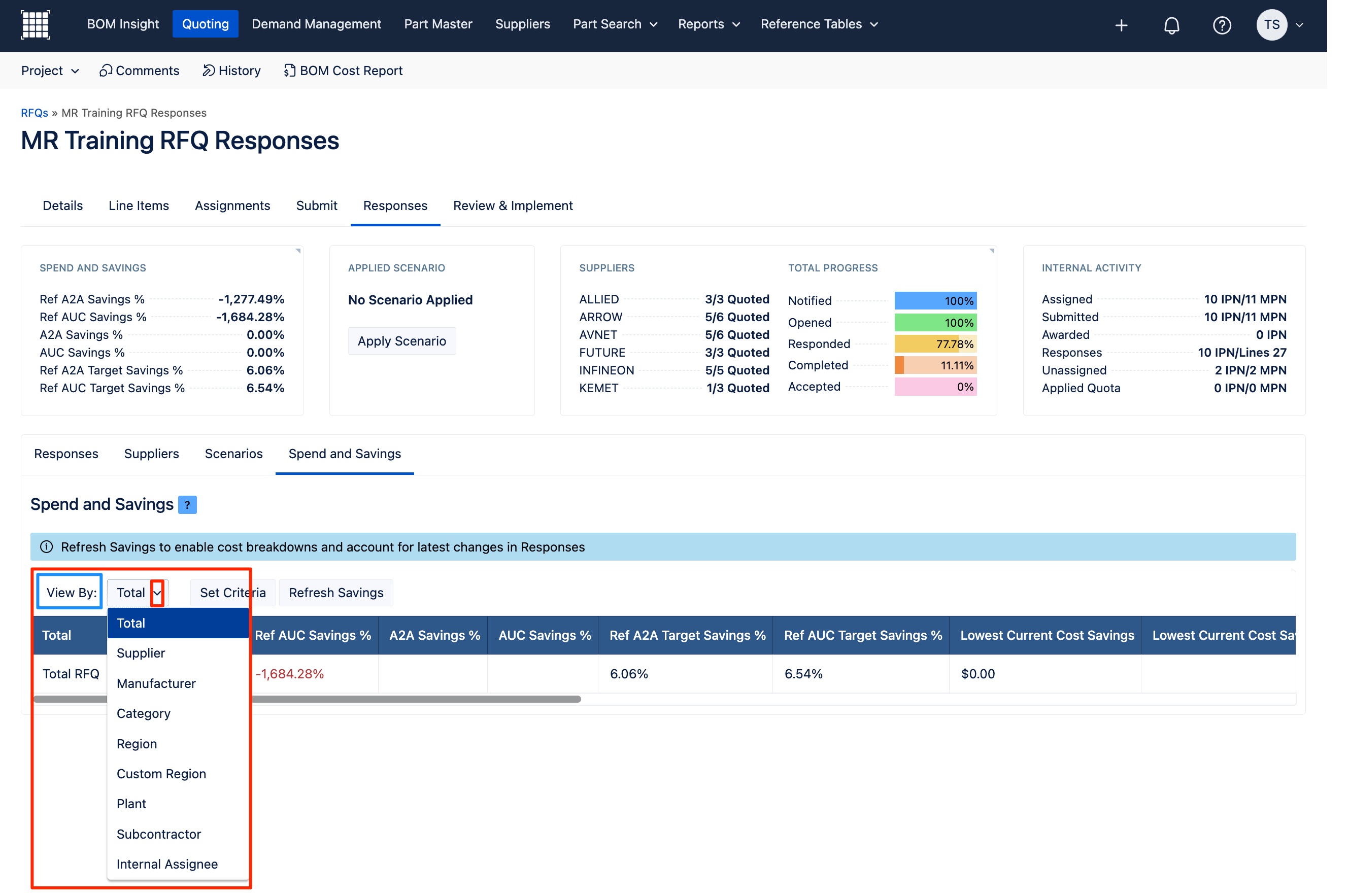This screenshot has width=1348, height=896.
Task: Open the Suppliers sub-tab
Action: tap(151, 454)
